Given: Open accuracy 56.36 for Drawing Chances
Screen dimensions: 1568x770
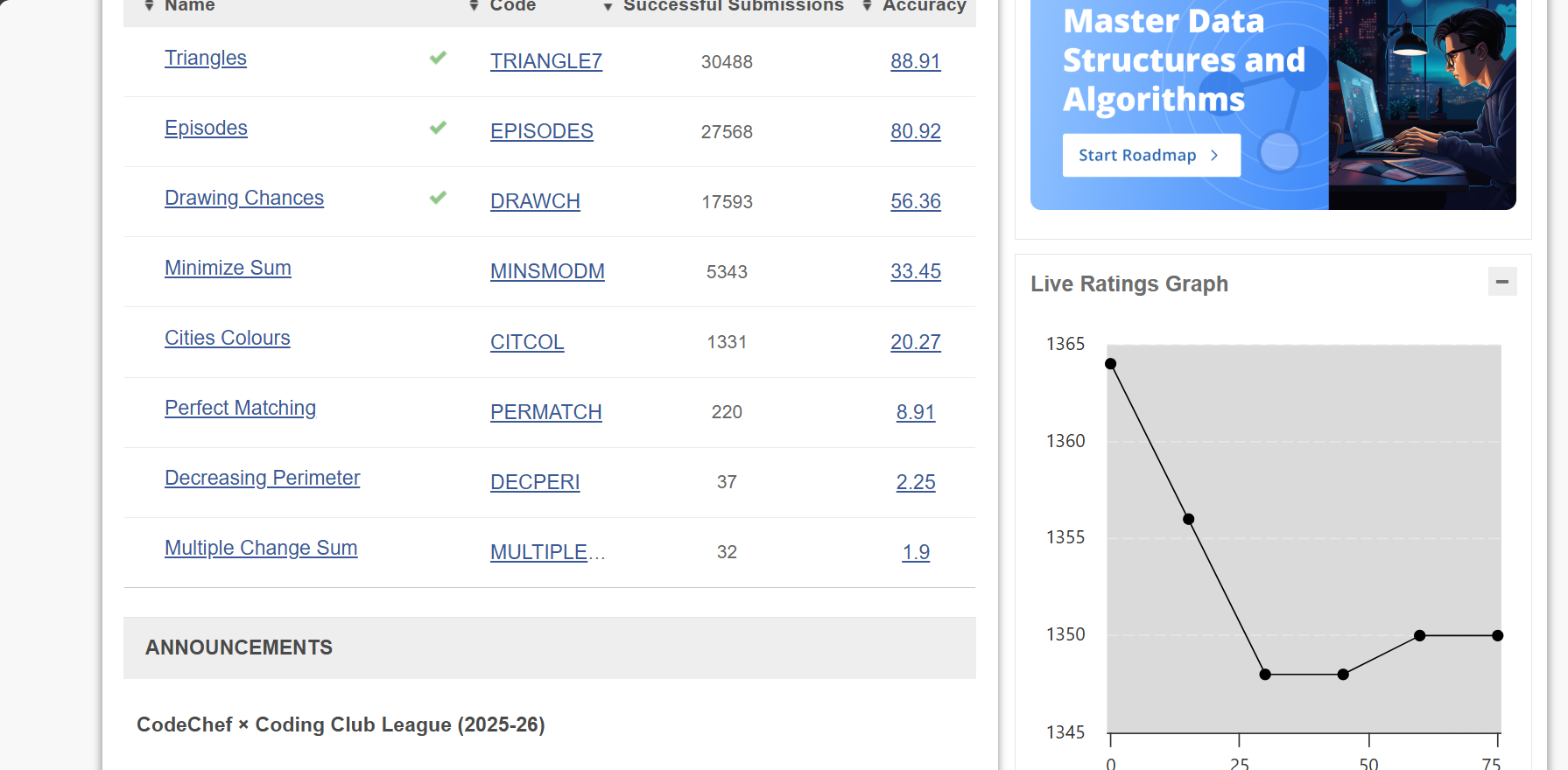Looking at the screenshot, I should click(x=916, y=201).
